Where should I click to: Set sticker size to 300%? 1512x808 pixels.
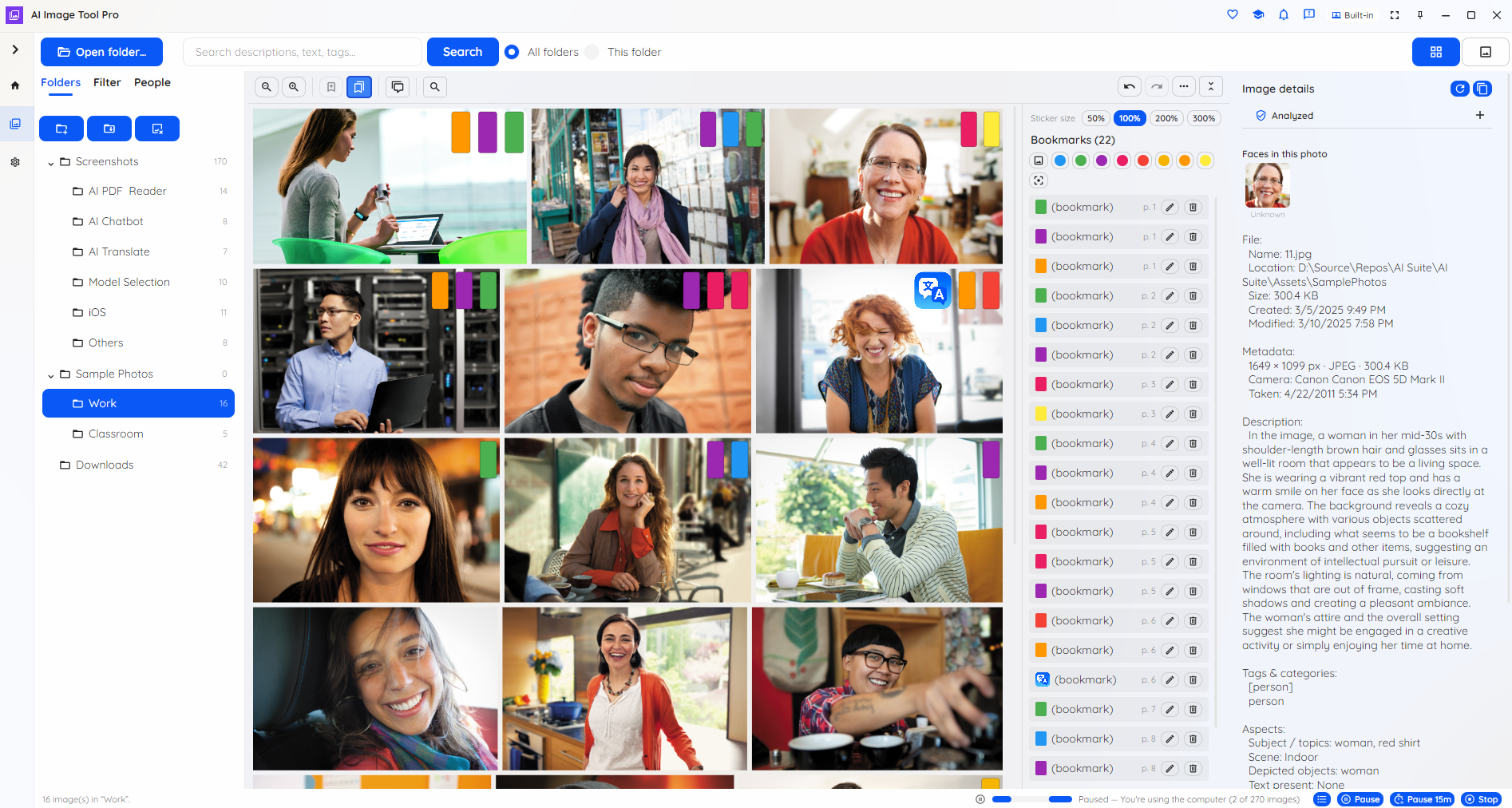click(1204, 118)
